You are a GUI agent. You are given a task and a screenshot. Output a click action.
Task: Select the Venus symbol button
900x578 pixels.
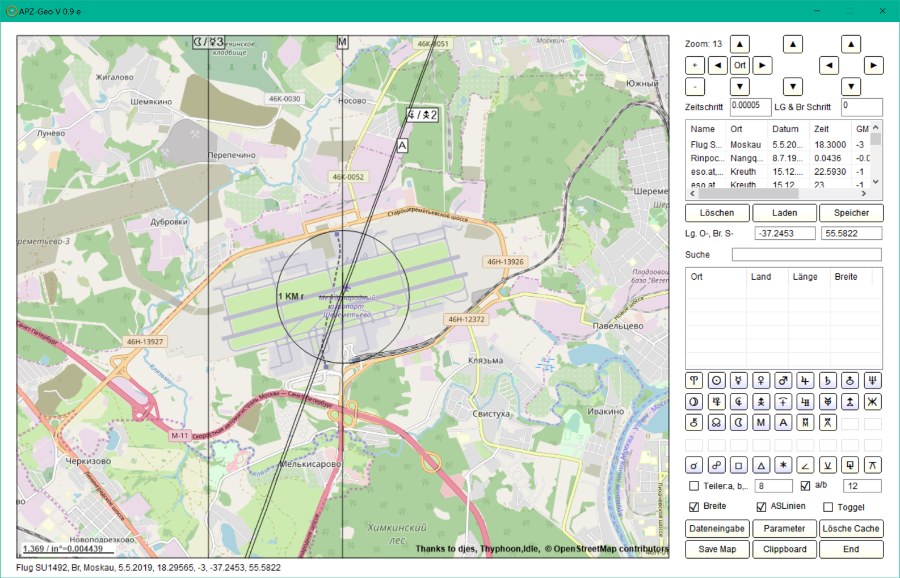pos(761,381)
